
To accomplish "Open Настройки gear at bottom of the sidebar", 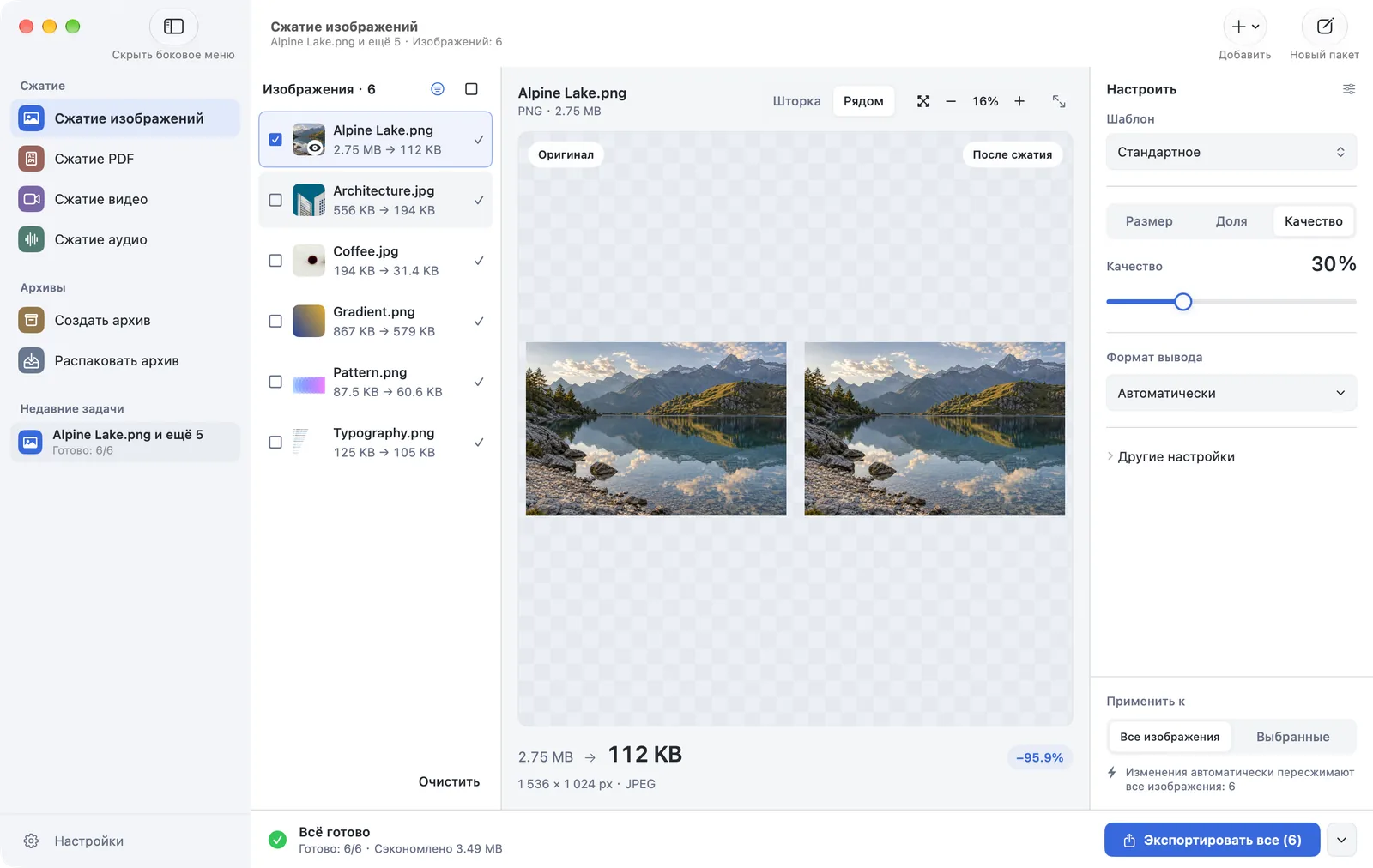I will point(31,841).
